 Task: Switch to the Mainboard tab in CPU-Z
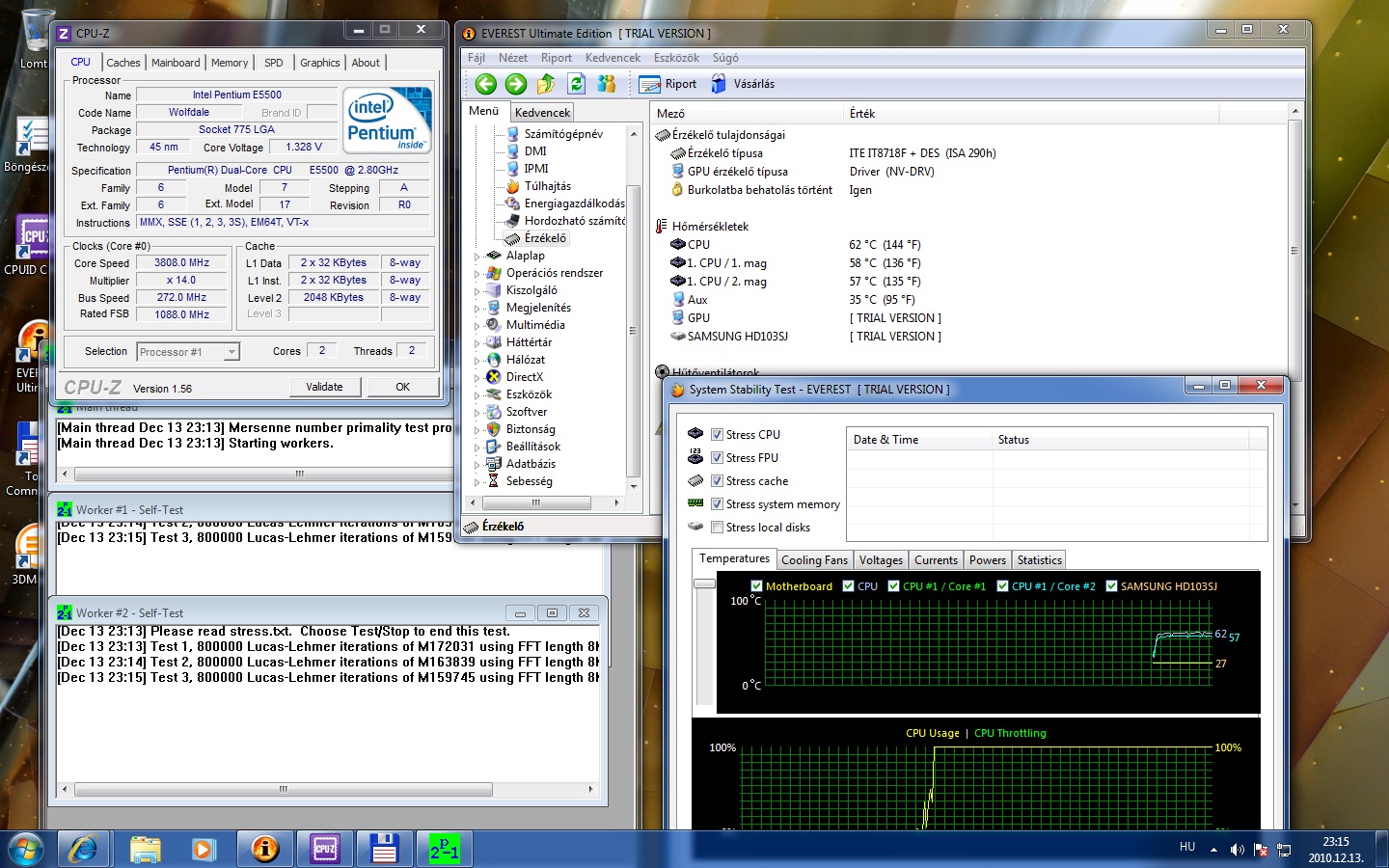[176, 63]
